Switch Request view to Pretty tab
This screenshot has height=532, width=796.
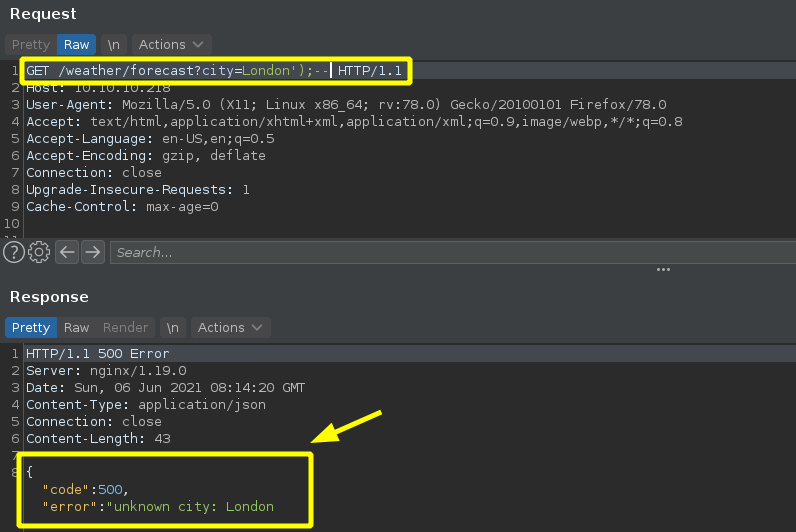pyautogui.click(x=31, y=45)
